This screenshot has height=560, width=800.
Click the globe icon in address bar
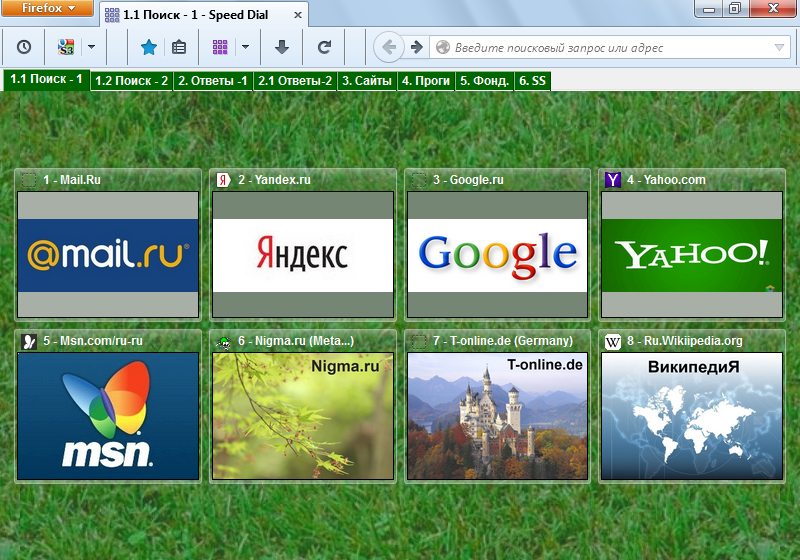443,47
